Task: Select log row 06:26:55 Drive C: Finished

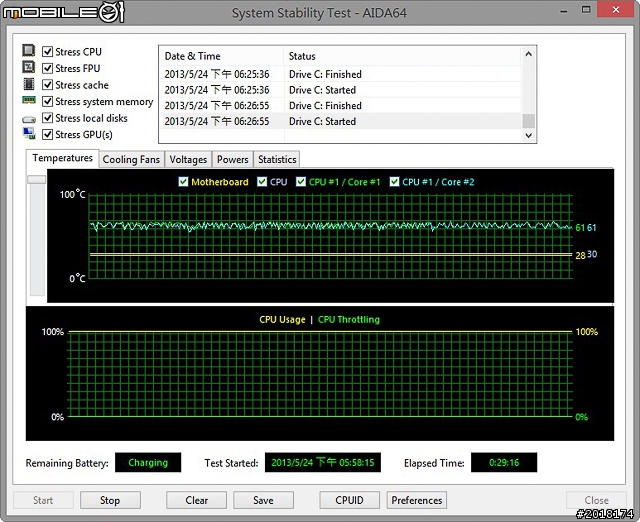Action: [340, 106]
